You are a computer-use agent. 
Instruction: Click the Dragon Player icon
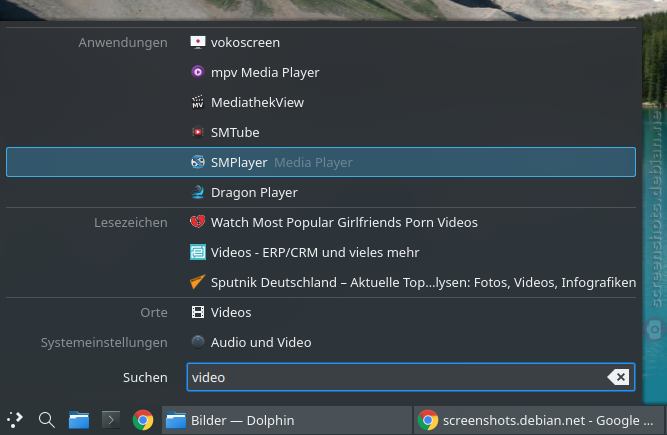click(x=197, y=192)
